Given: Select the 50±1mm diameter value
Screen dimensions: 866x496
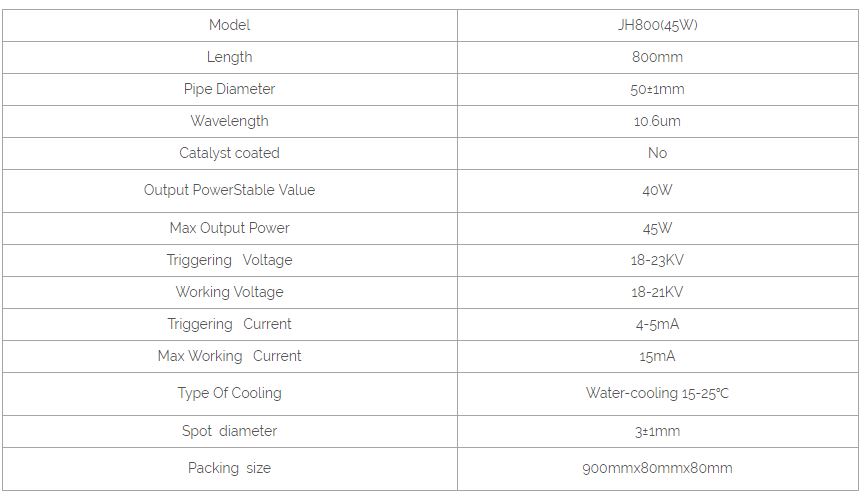Looking at the screenshot, I should point(657,89).
